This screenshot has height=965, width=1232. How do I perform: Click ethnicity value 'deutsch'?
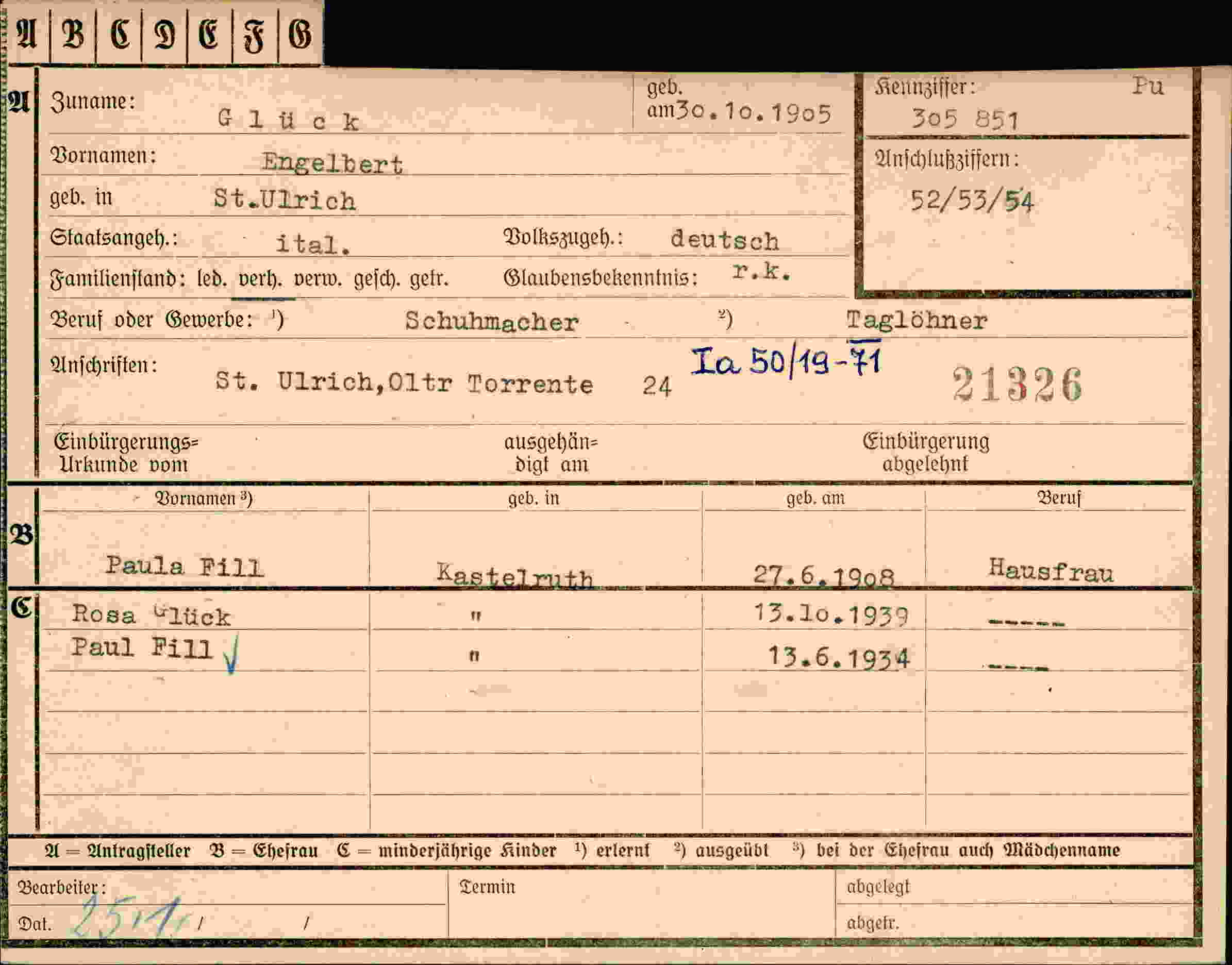point(725,241)
